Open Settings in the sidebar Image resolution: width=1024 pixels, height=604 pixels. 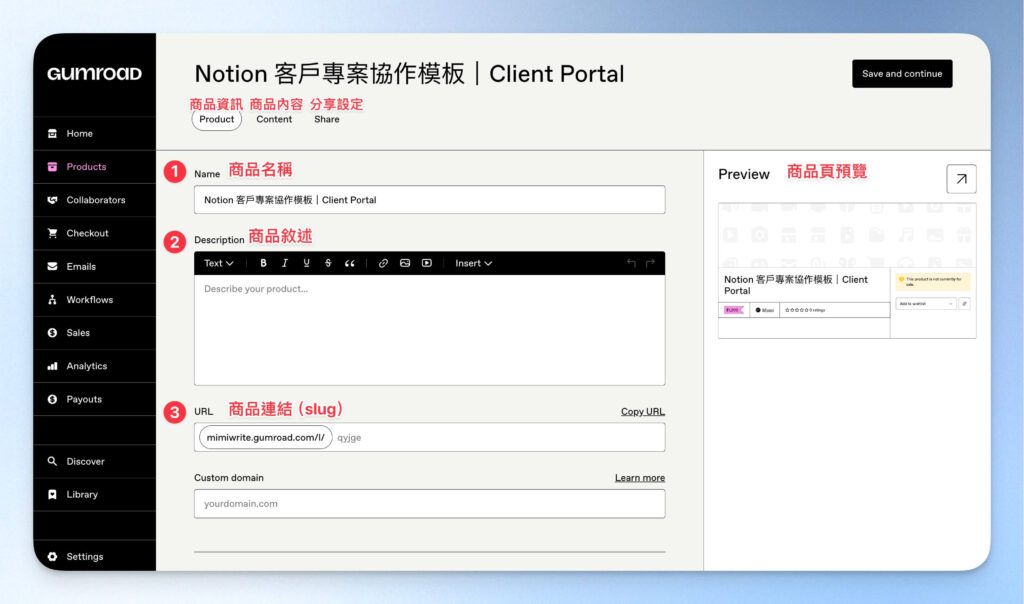(x=95, y=556)
